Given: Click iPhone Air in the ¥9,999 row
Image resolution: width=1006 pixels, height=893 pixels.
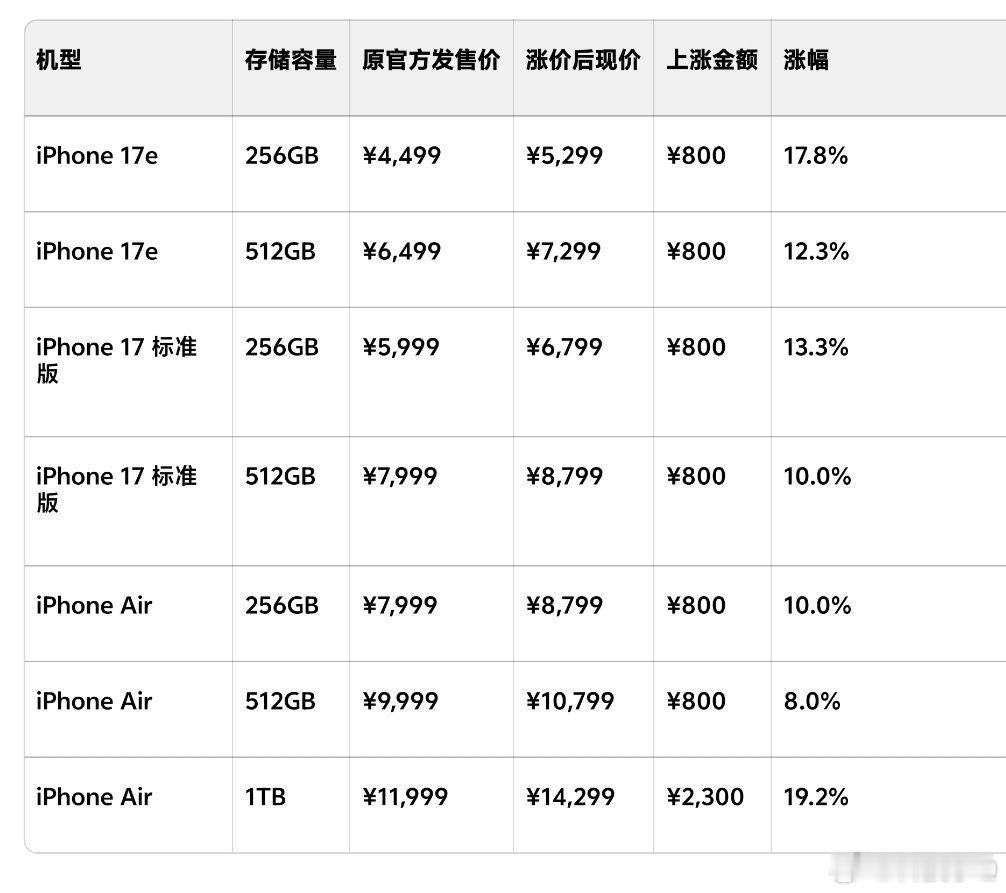Looking at the screenshot, I should click(x=94, y=701).
